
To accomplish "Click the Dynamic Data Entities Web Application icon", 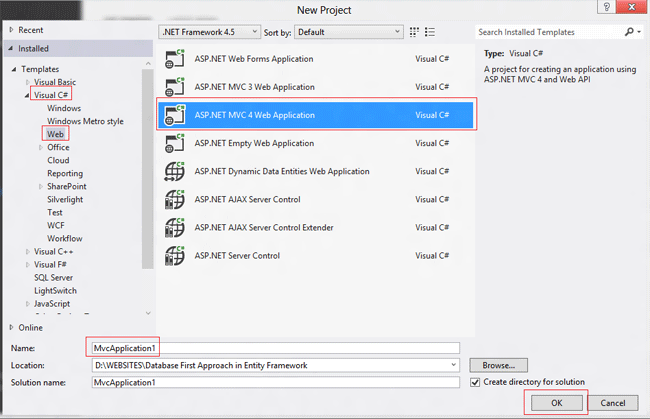I will (175, 172).
